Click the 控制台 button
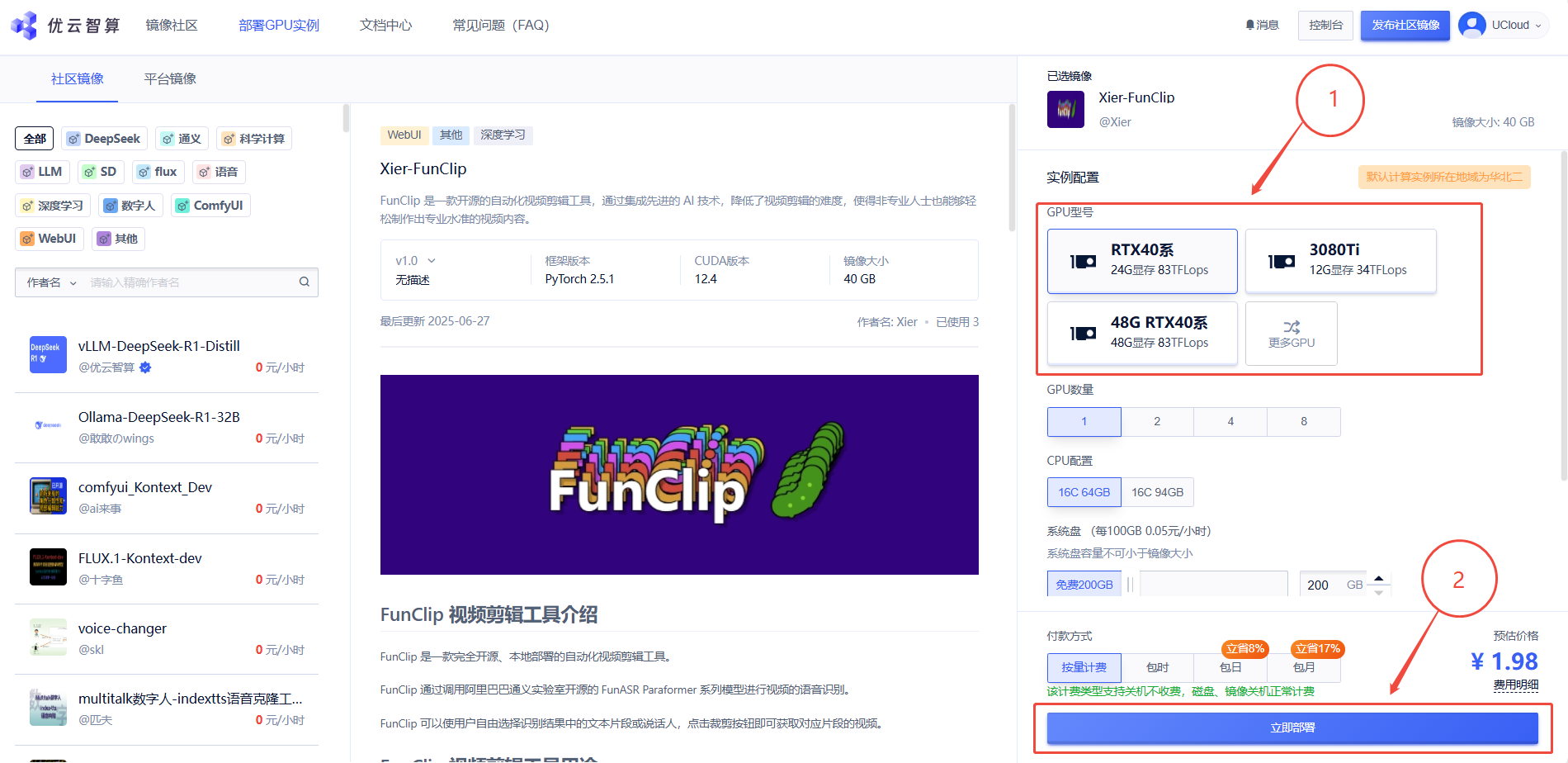The height and width of the screenshot is (763, 1568). tap(1325, 26)
